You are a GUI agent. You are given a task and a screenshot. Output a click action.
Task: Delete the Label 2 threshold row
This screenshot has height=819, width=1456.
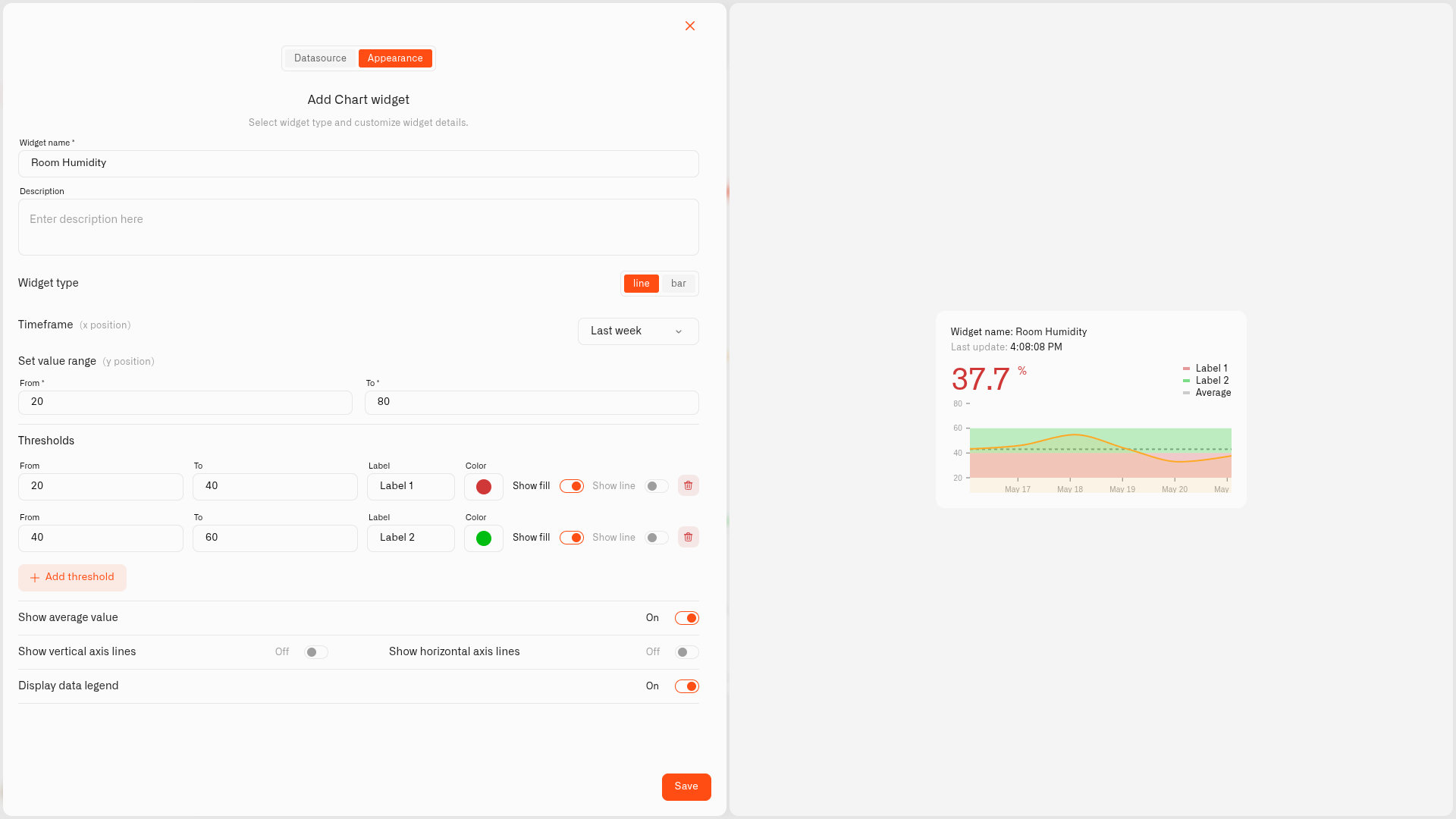(688, 537)
